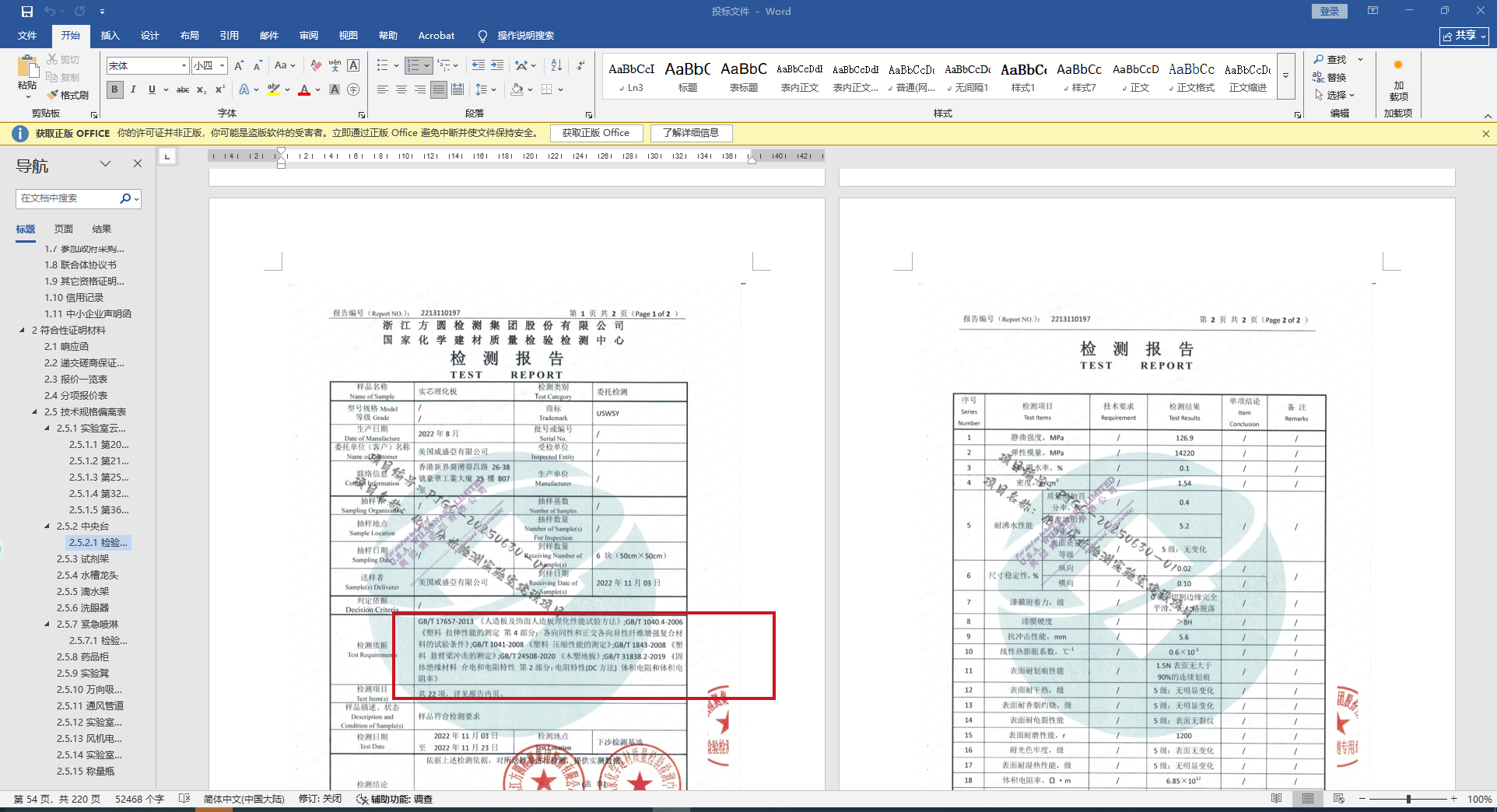Open the 插入 (Insert) ribbon tab

coord(110,36)
